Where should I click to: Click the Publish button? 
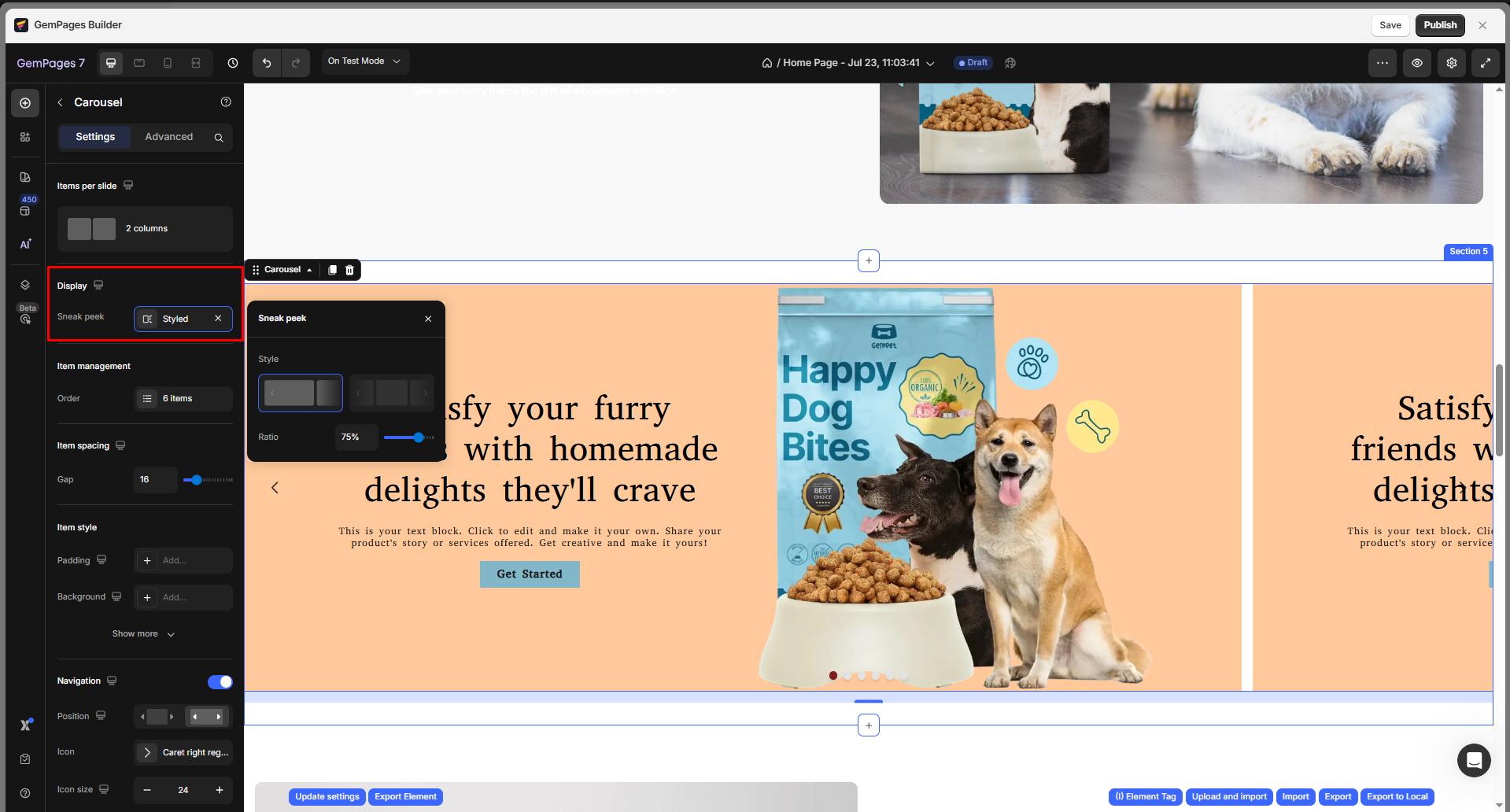tap(1439, 25)
